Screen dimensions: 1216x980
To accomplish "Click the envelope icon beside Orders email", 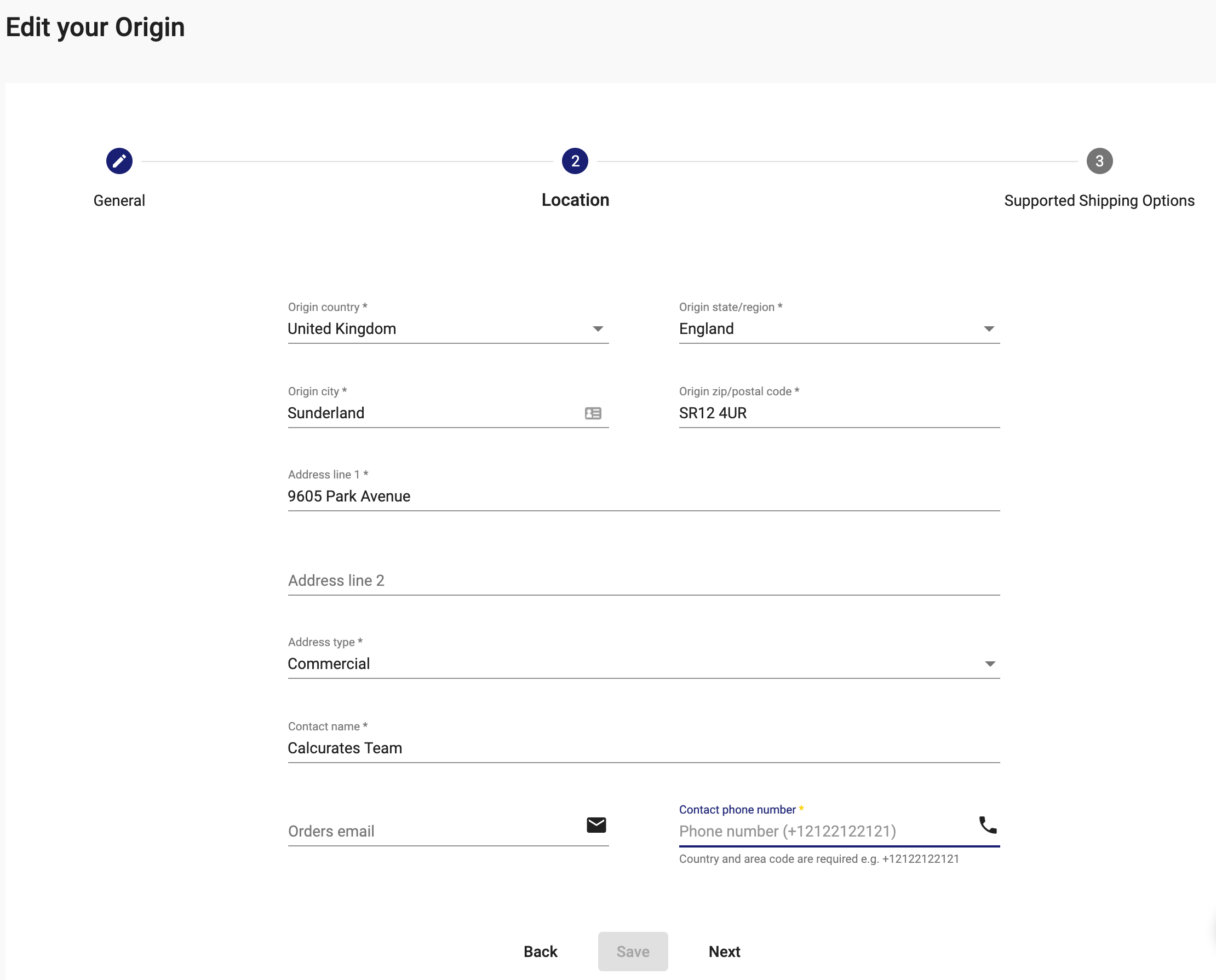I will click(596, 825).
